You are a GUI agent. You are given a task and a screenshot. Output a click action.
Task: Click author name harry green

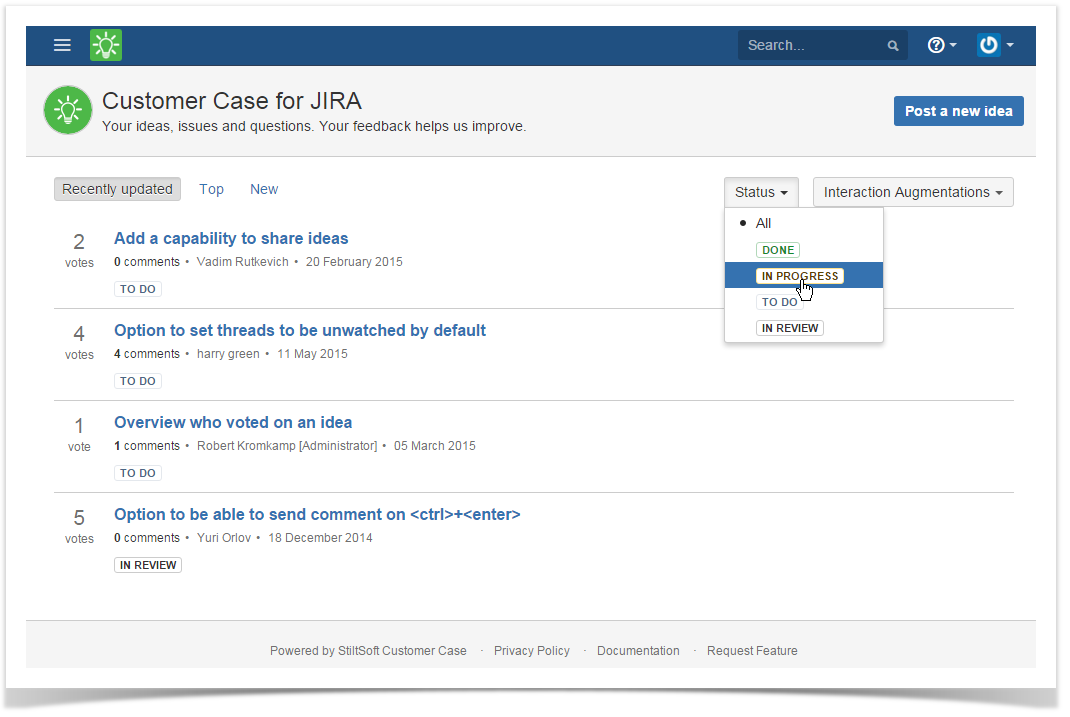pos(228,354)
